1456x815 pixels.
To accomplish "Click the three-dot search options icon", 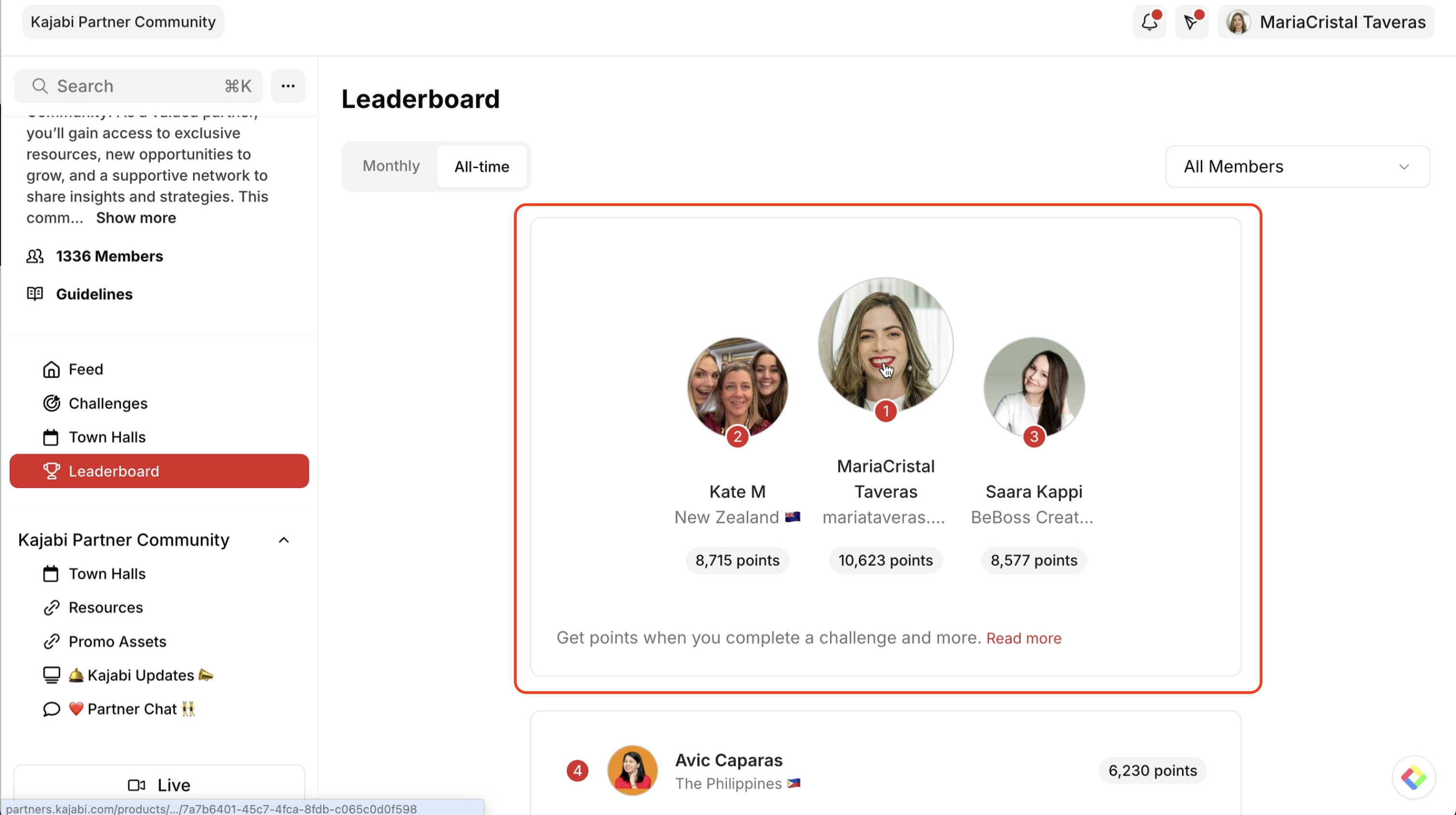I will coord(288,85).
